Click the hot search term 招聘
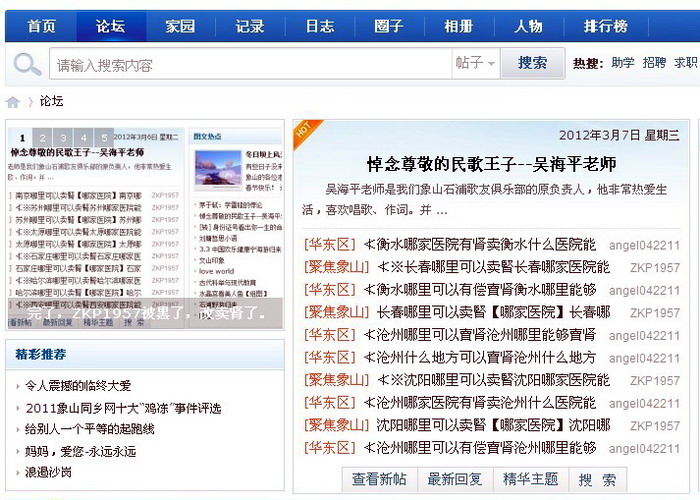The height and width of the screenshot is (500, 700). pos(654,63)
